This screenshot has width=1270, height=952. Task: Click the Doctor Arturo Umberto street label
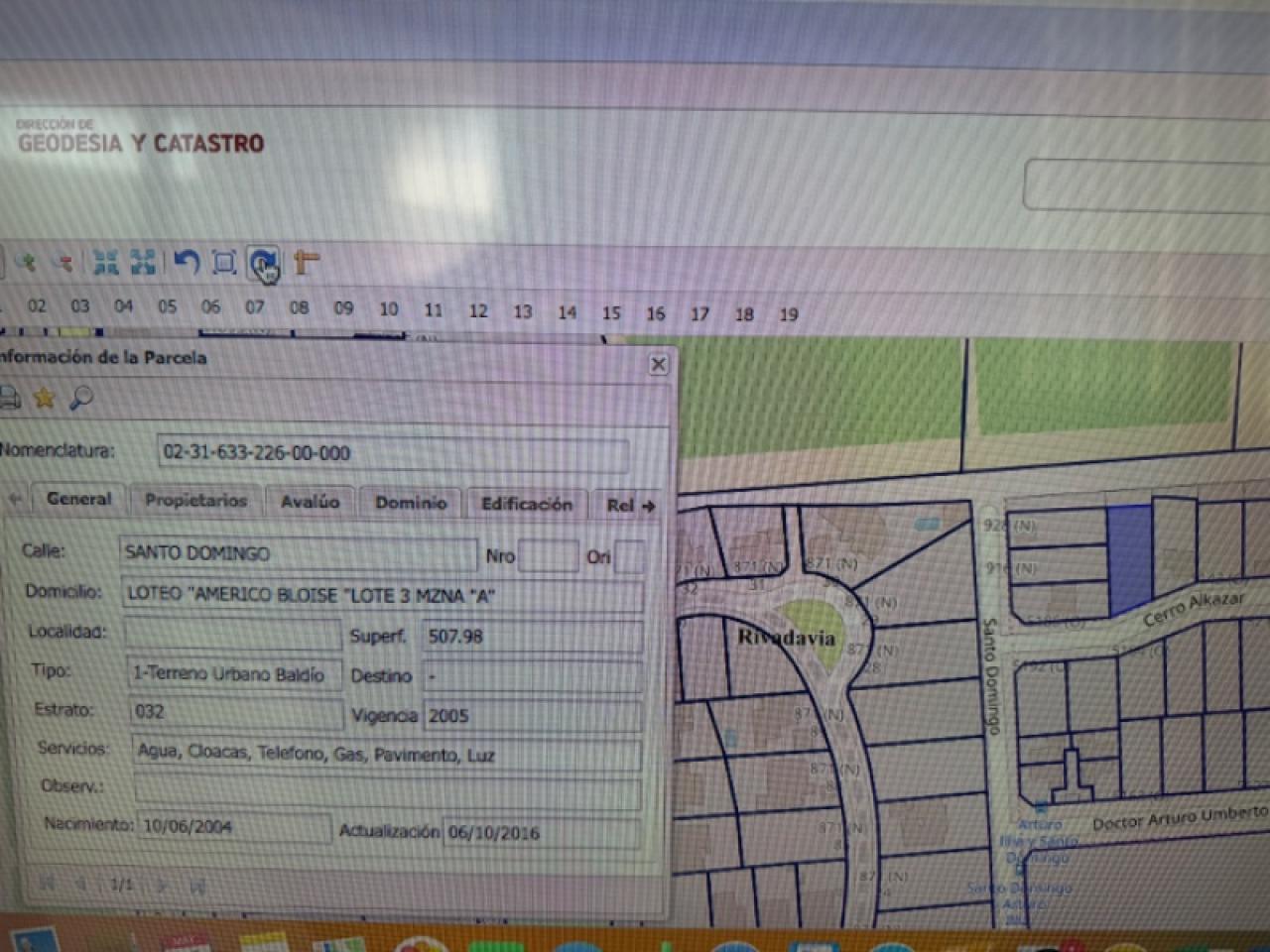pyautogui.click(x=1180, y=819)
